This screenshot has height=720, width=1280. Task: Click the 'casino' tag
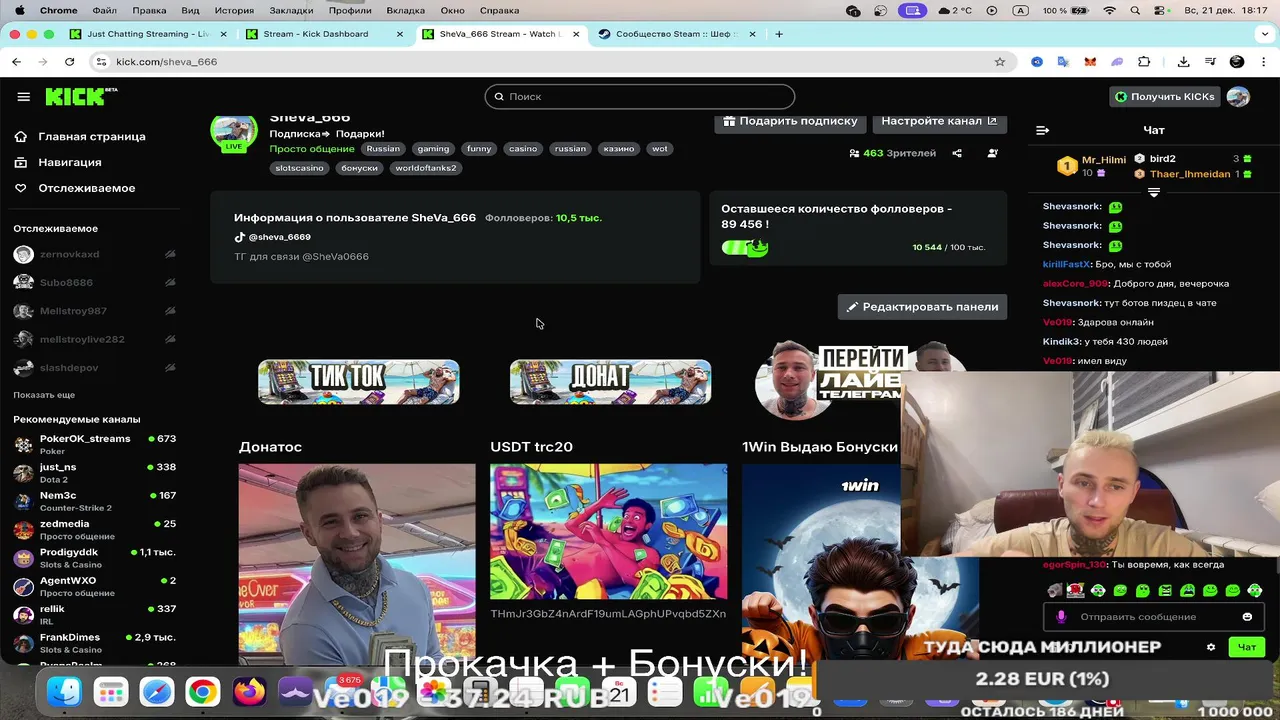(523, 149)
